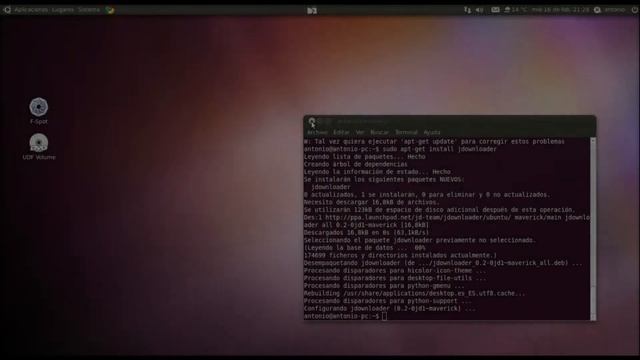The width and height of the screenshot is (640, 360).
Task: Click 'Necesito descargar 16,0kB de archivos' line
Action: tap(371, 202)
